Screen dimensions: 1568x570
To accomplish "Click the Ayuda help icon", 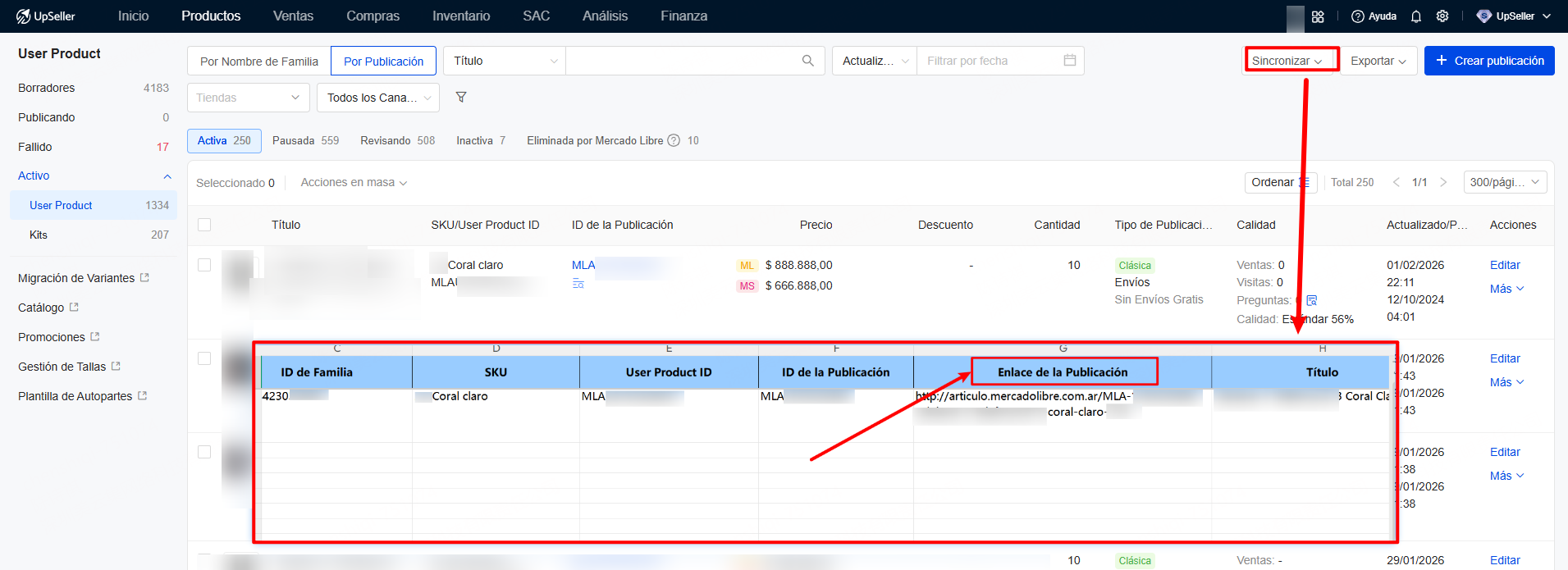I will click(x=1358, y=16).
